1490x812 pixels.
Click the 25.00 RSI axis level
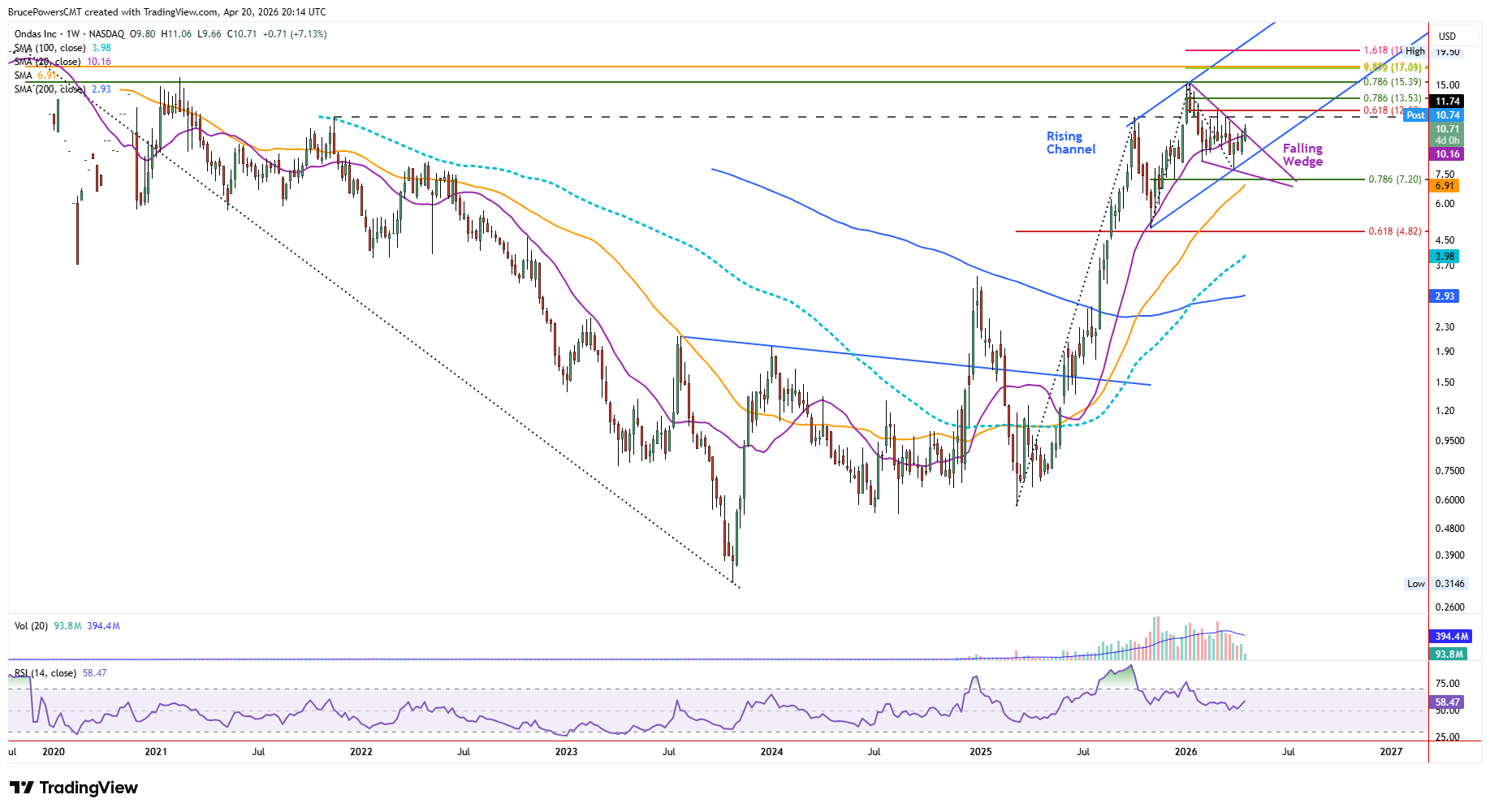pos(1447,737)
